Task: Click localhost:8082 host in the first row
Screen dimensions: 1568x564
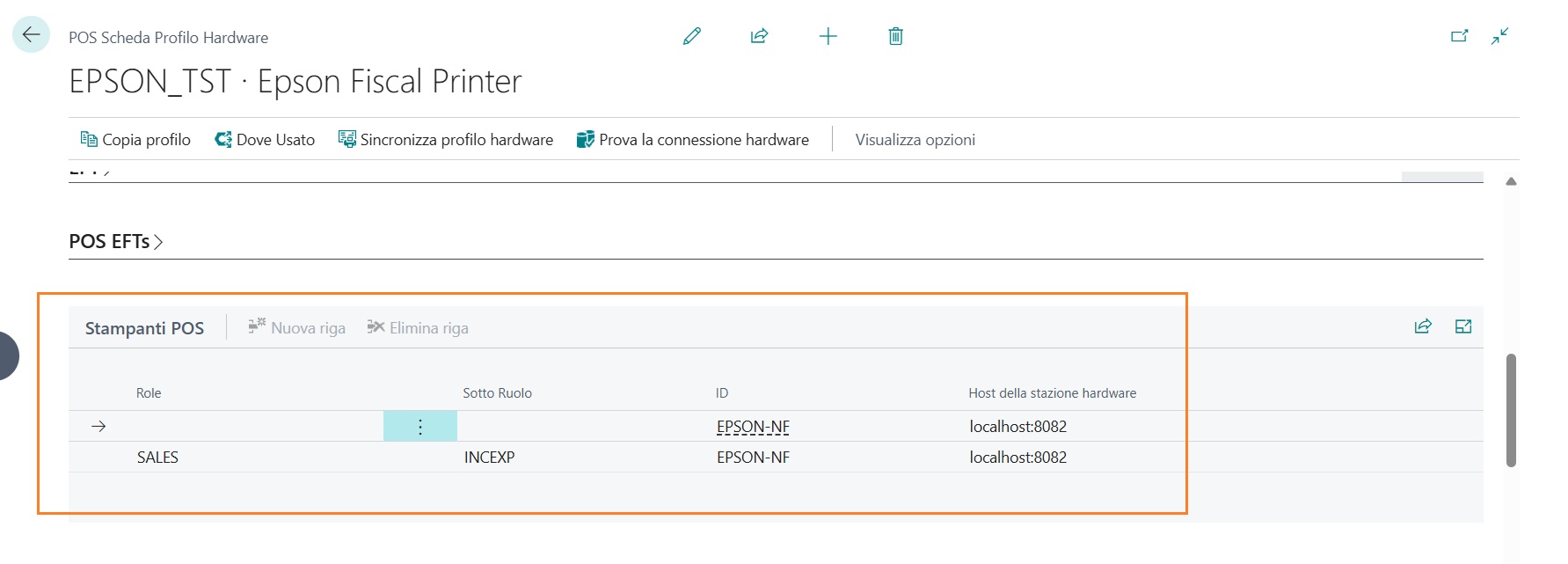Action: 1018,427
